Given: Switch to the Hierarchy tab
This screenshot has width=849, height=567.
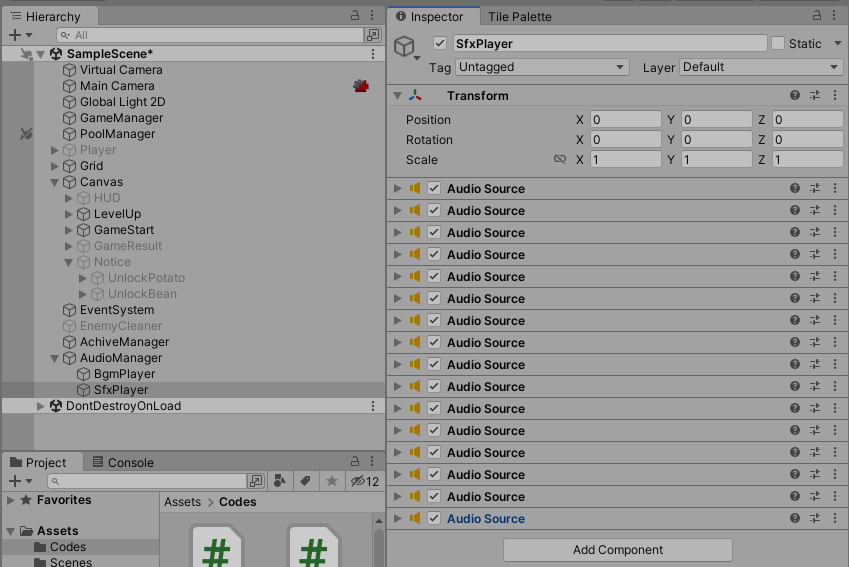Looking at the screenshot, I should 46,16.
